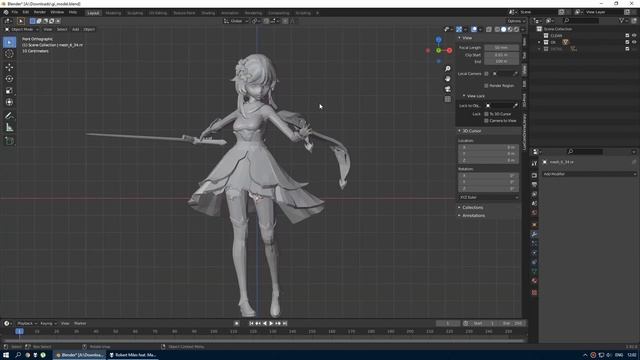Open the Edit menu

26,12
